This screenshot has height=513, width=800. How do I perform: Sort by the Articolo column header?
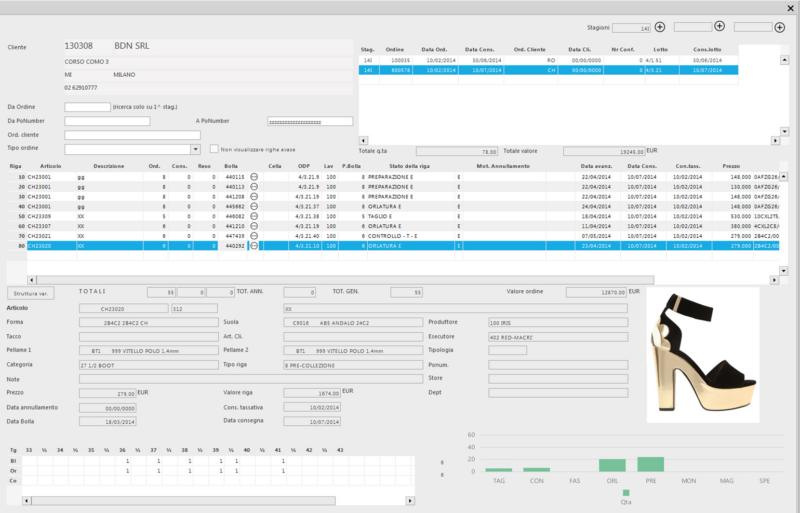click(51, 166)
